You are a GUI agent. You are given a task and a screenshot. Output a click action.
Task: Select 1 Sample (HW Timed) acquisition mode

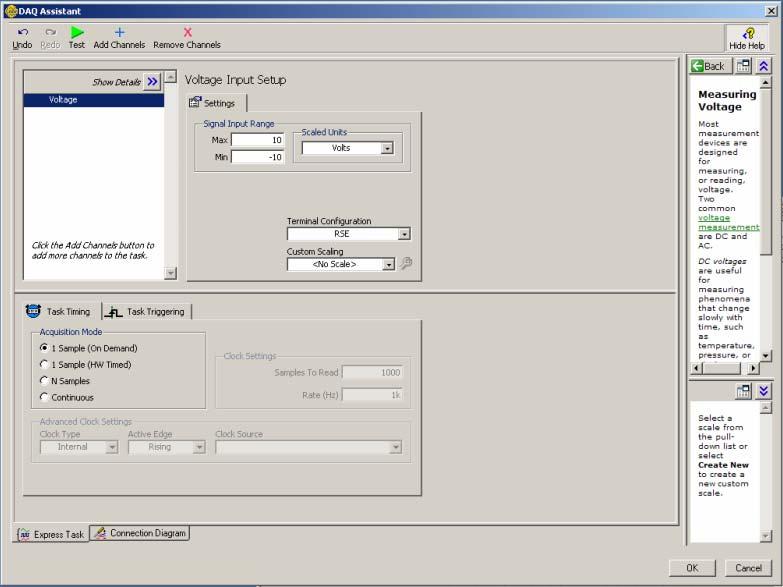click(x=44, y=364)
